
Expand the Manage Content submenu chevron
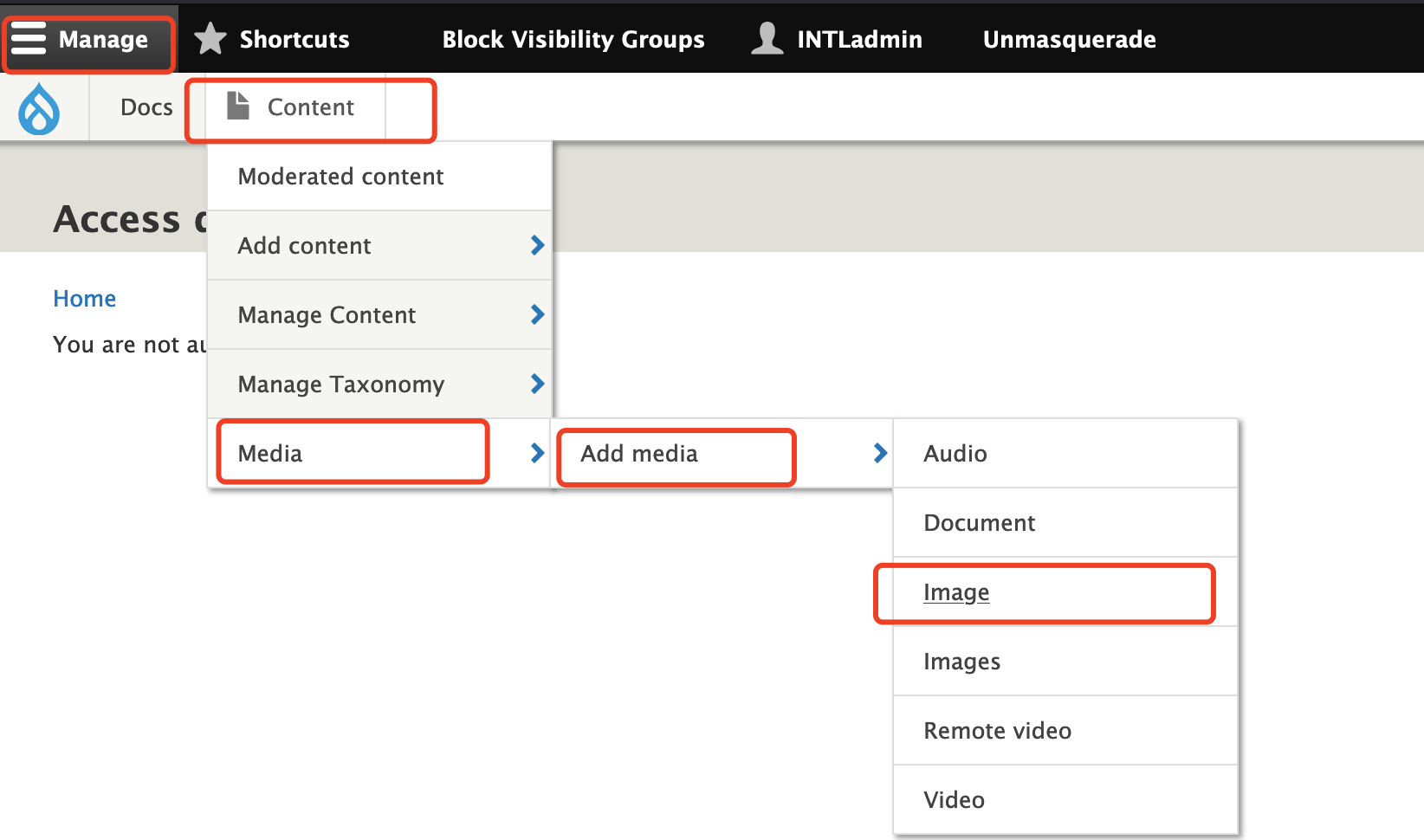[x=537, y=315]
